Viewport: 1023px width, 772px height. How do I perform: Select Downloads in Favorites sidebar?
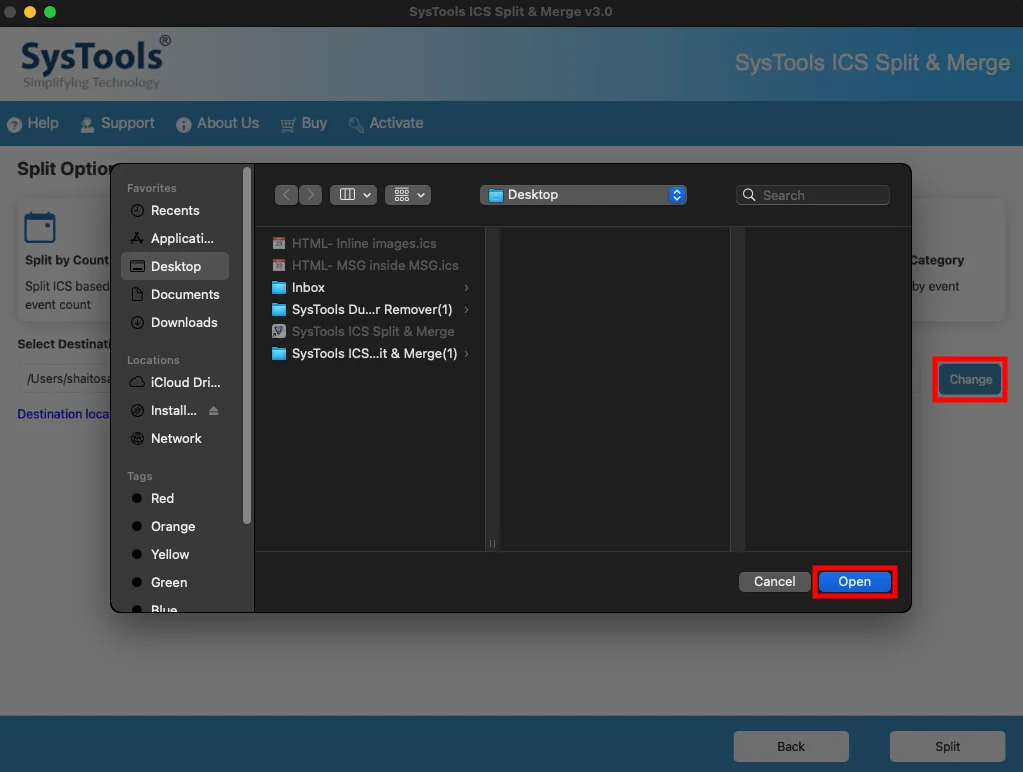[x=175, y=322]
